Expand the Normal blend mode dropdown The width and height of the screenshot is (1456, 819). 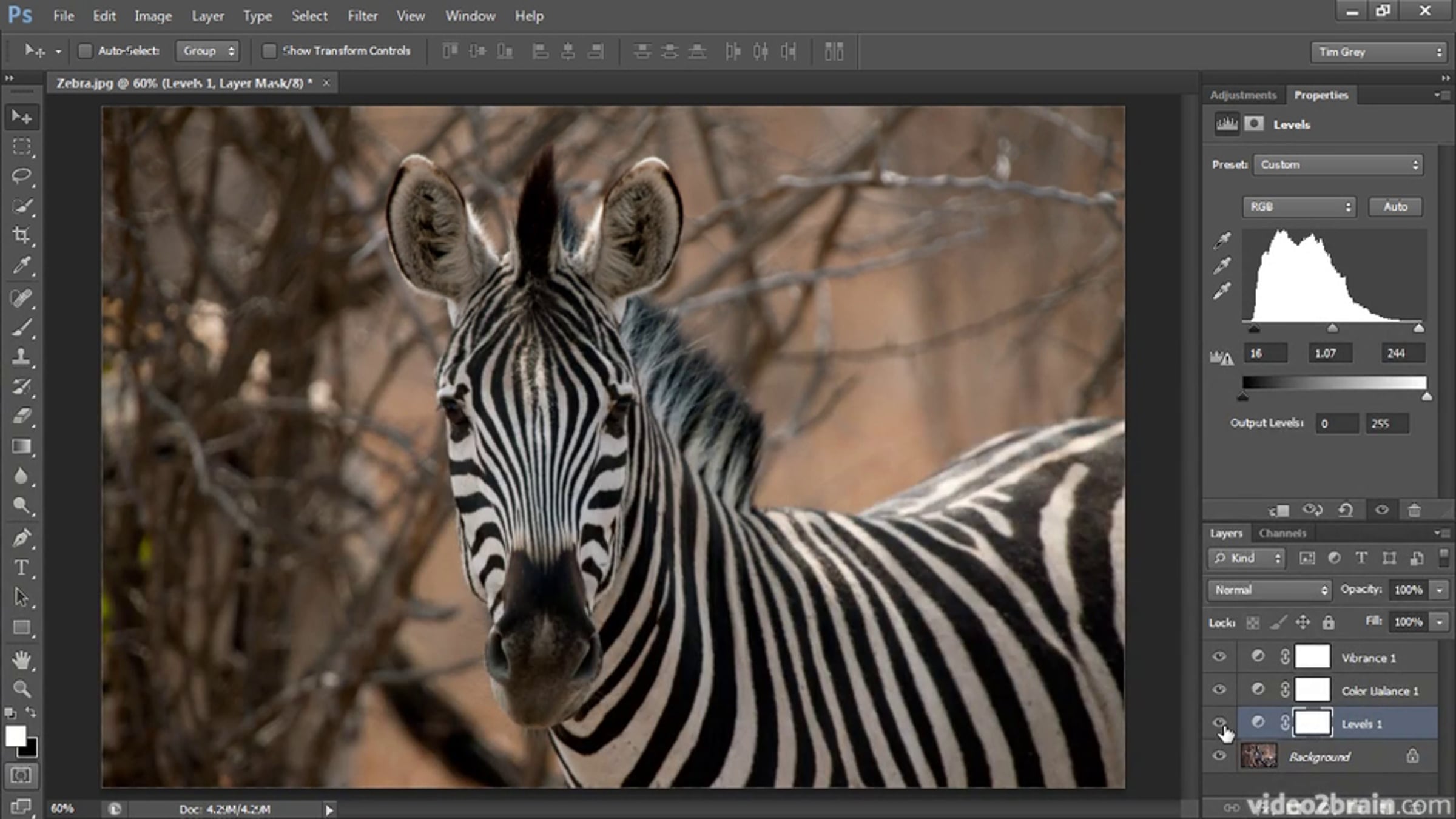pos(1269,590)
